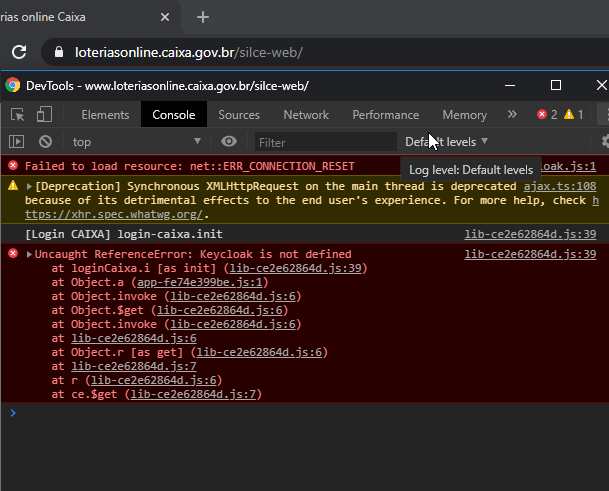
Task: Close the DevTools window
Action: pos(602,85)
